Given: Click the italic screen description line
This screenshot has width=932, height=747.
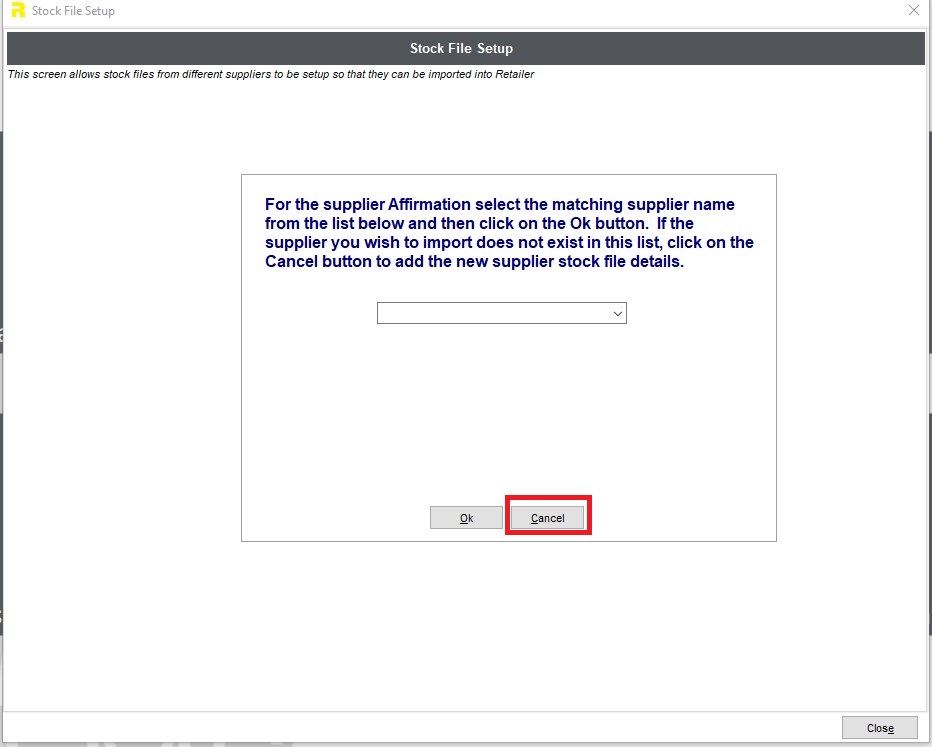Looking at the screenshot, I should (x=270, y=75).
